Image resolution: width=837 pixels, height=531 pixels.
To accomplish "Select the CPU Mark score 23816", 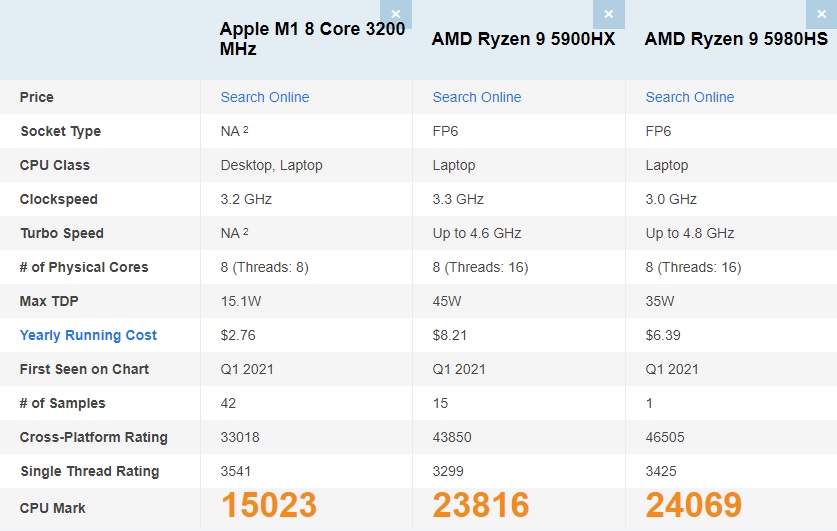I will [481, 505].
